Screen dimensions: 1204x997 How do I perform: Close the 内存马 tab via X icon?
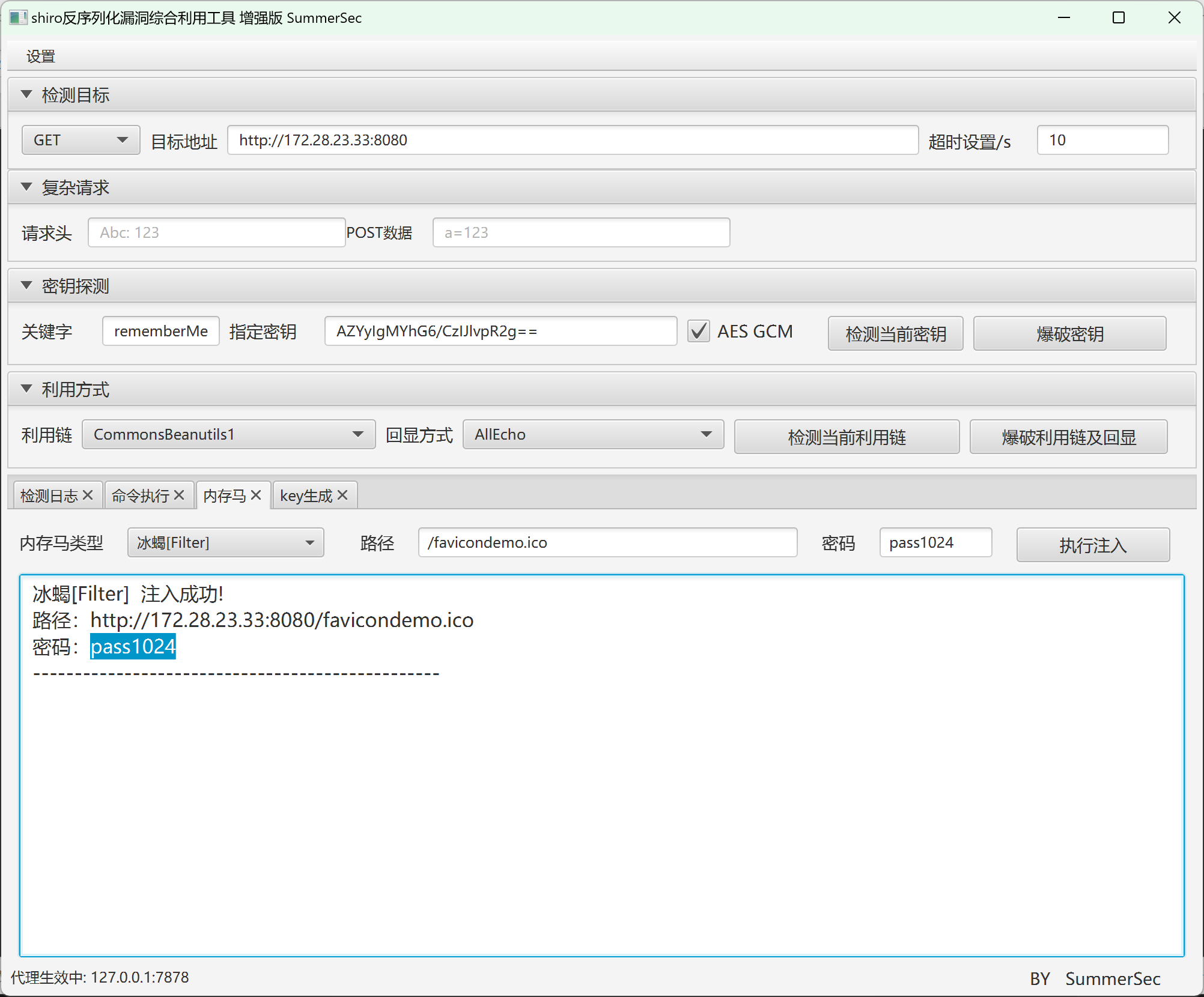256,495
